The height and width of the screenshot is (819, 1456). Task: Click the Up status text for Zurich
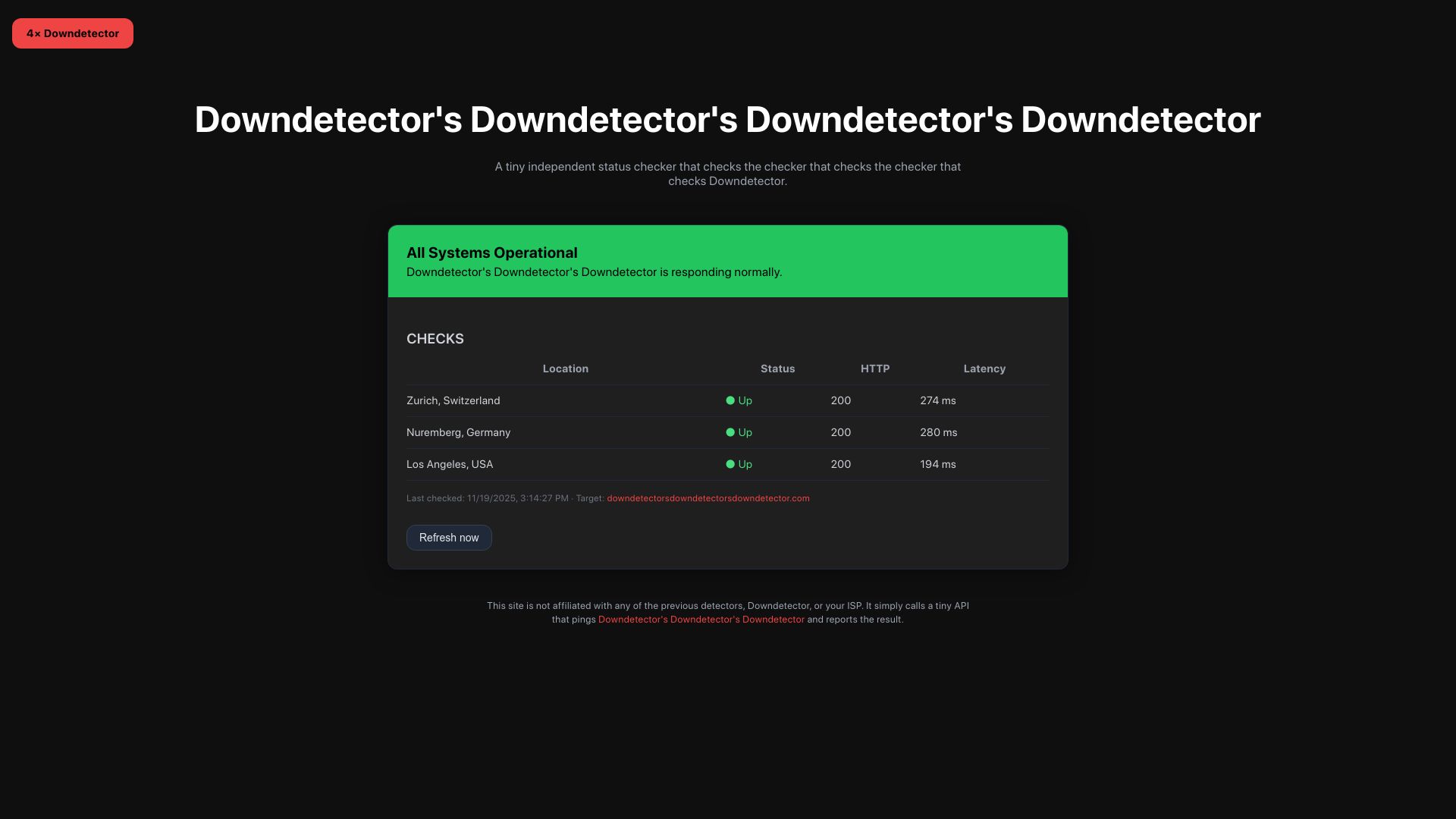745,400
